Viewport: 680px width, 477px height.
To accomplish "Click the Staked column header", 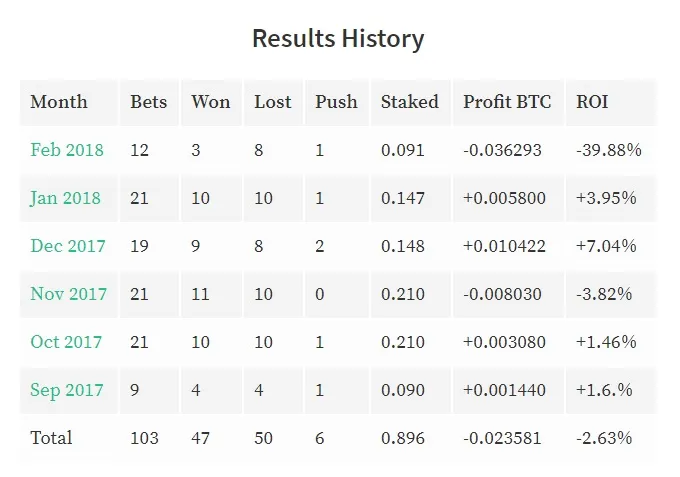I will coord(410,102).
